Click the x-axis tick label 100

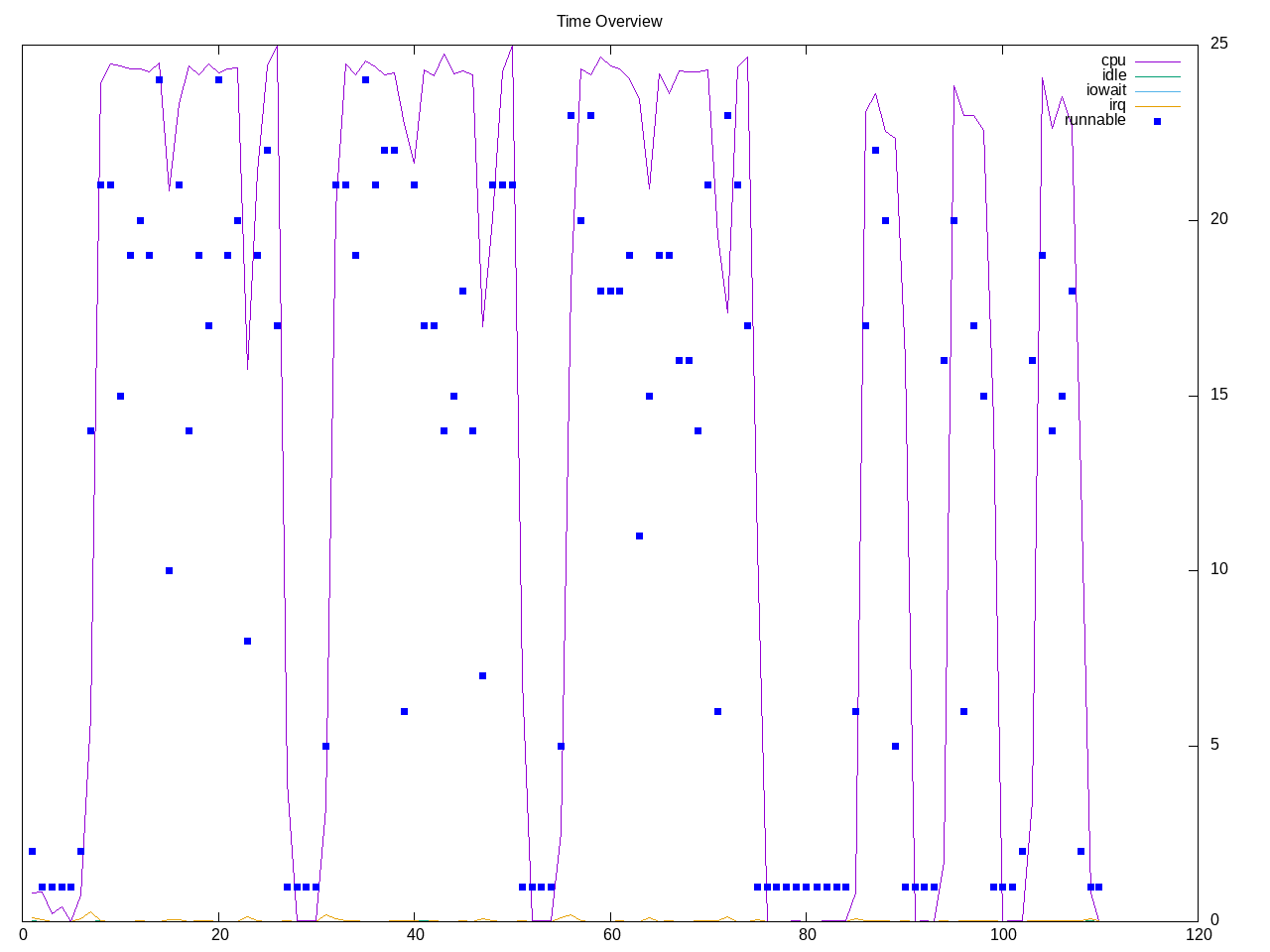point(1002,934)
